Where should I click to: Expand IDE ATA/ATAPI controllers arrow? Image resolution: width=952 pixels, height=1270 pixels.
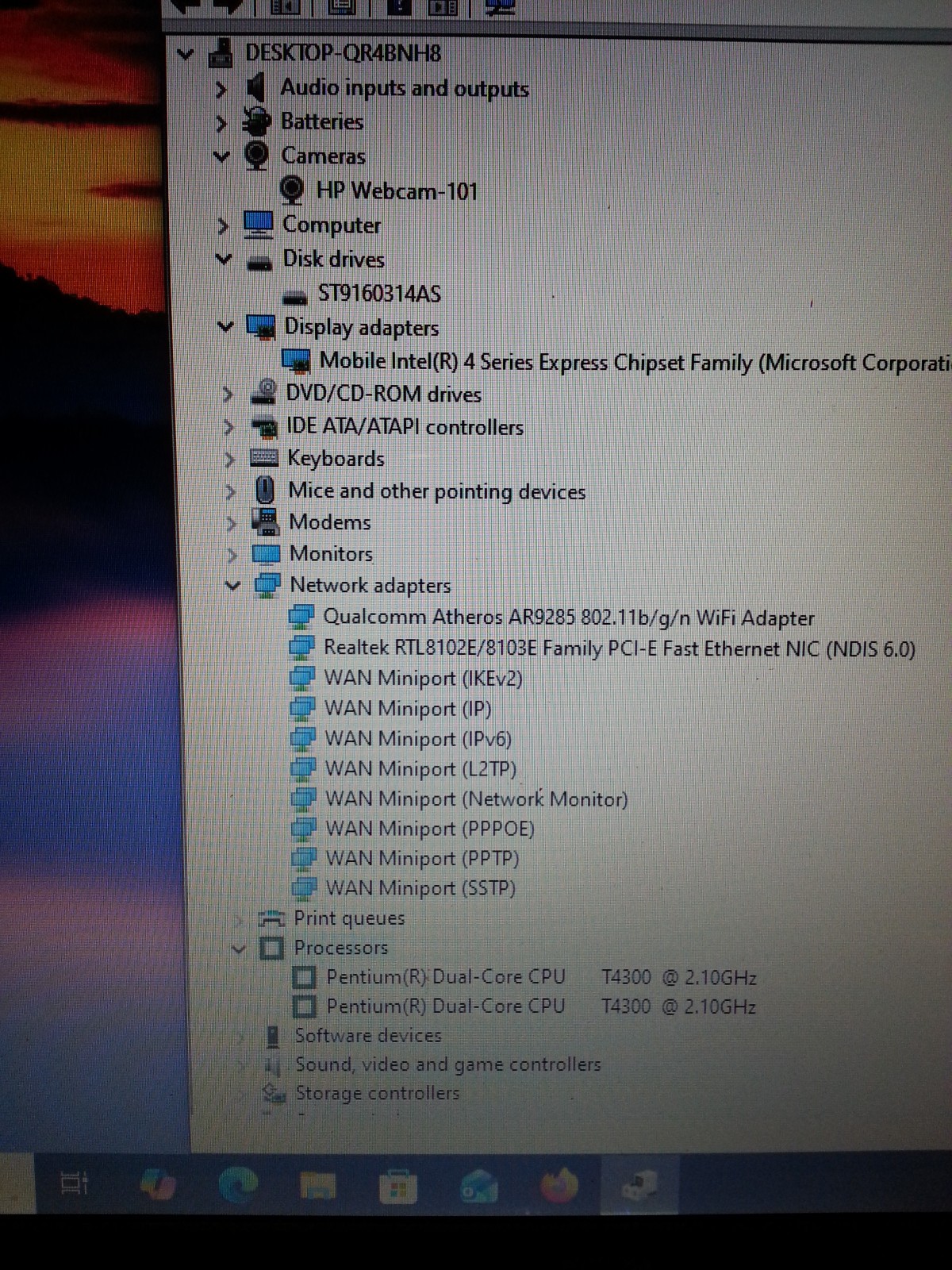point(229,427)
